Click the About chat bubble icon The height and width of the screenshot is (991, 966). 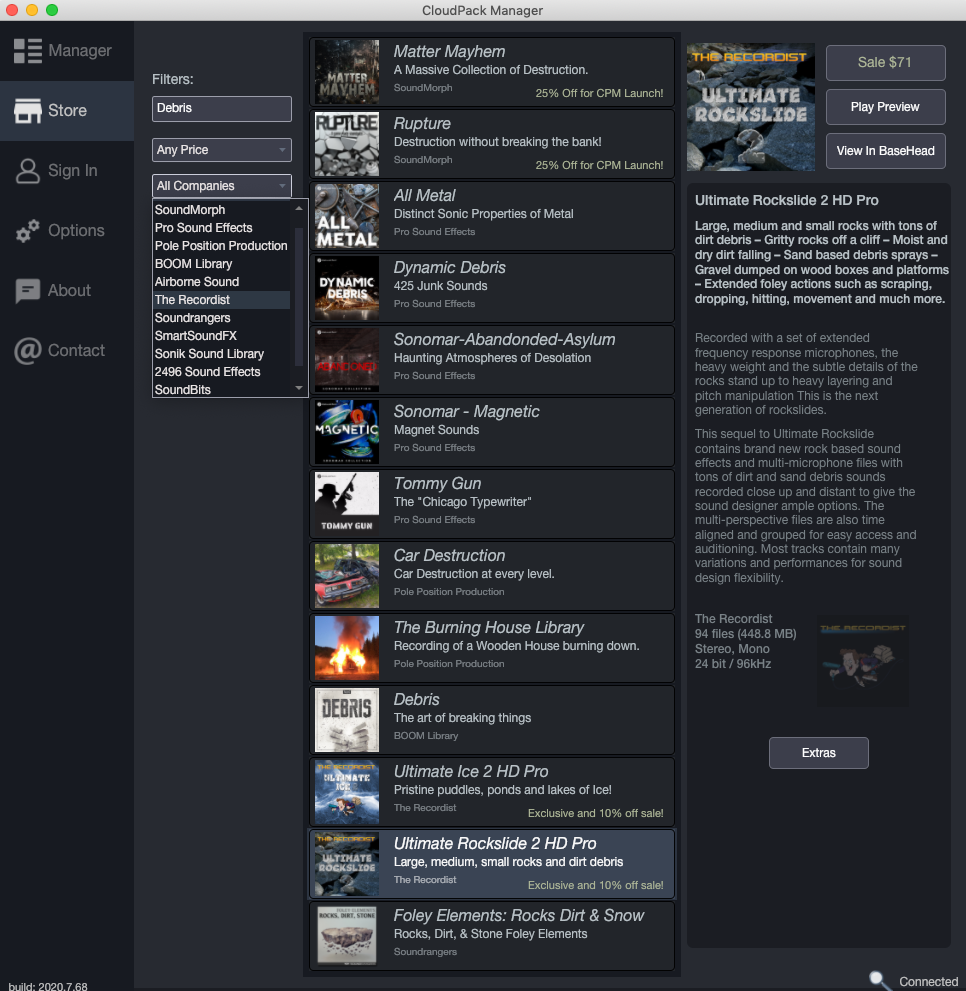pos(28,291)
